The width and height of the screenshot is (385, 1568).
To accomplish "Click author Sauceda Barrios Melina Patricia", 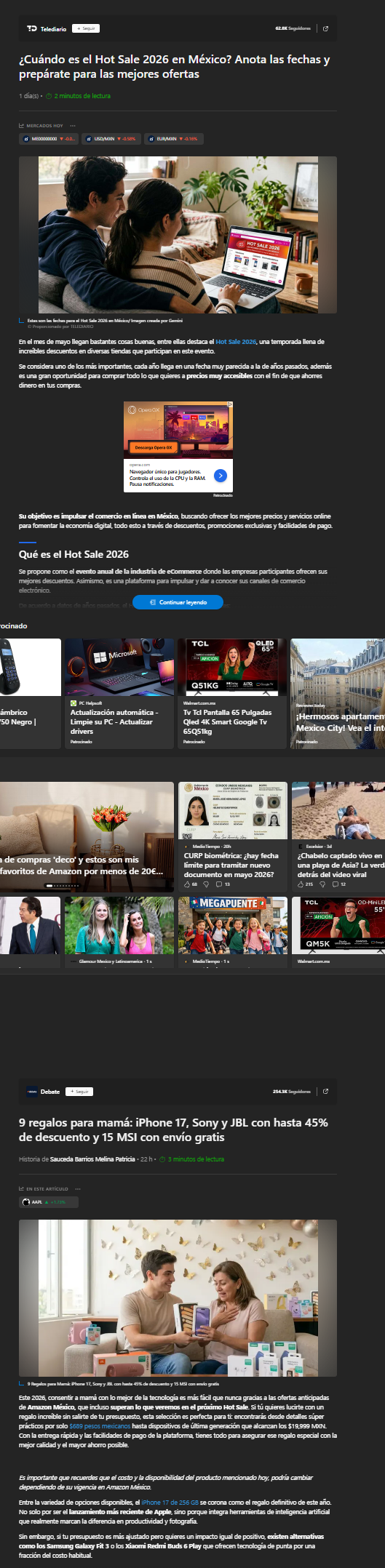I will click(92, 1159).
